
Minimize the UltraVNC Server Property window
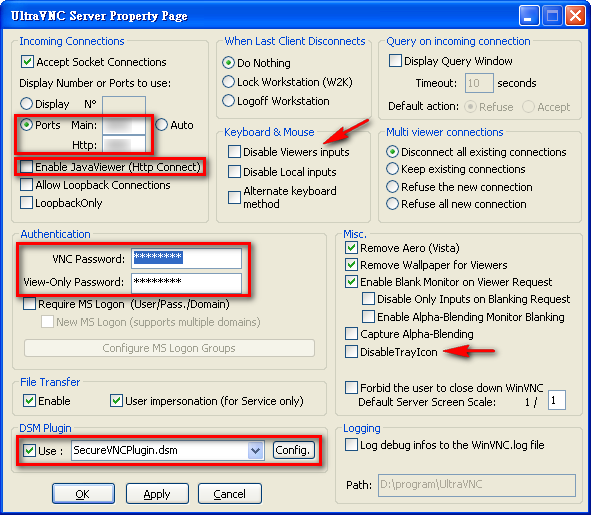tap(528, 16)
